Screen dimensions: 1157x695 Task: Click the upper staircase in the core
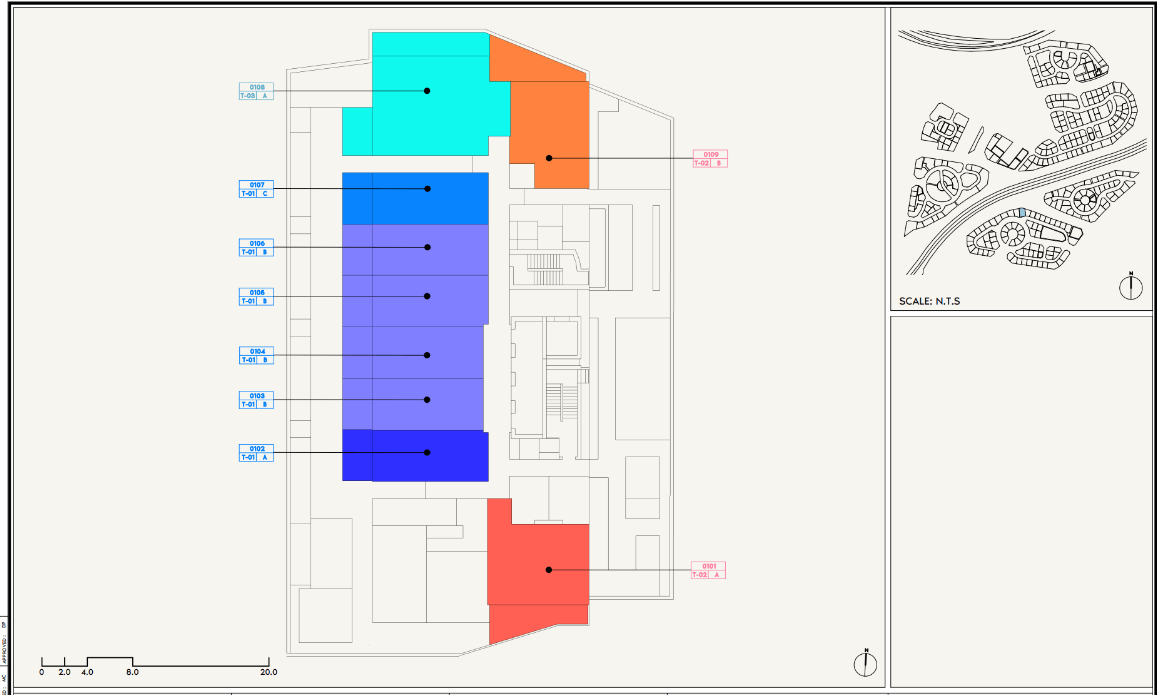click(x=546, y=266)
